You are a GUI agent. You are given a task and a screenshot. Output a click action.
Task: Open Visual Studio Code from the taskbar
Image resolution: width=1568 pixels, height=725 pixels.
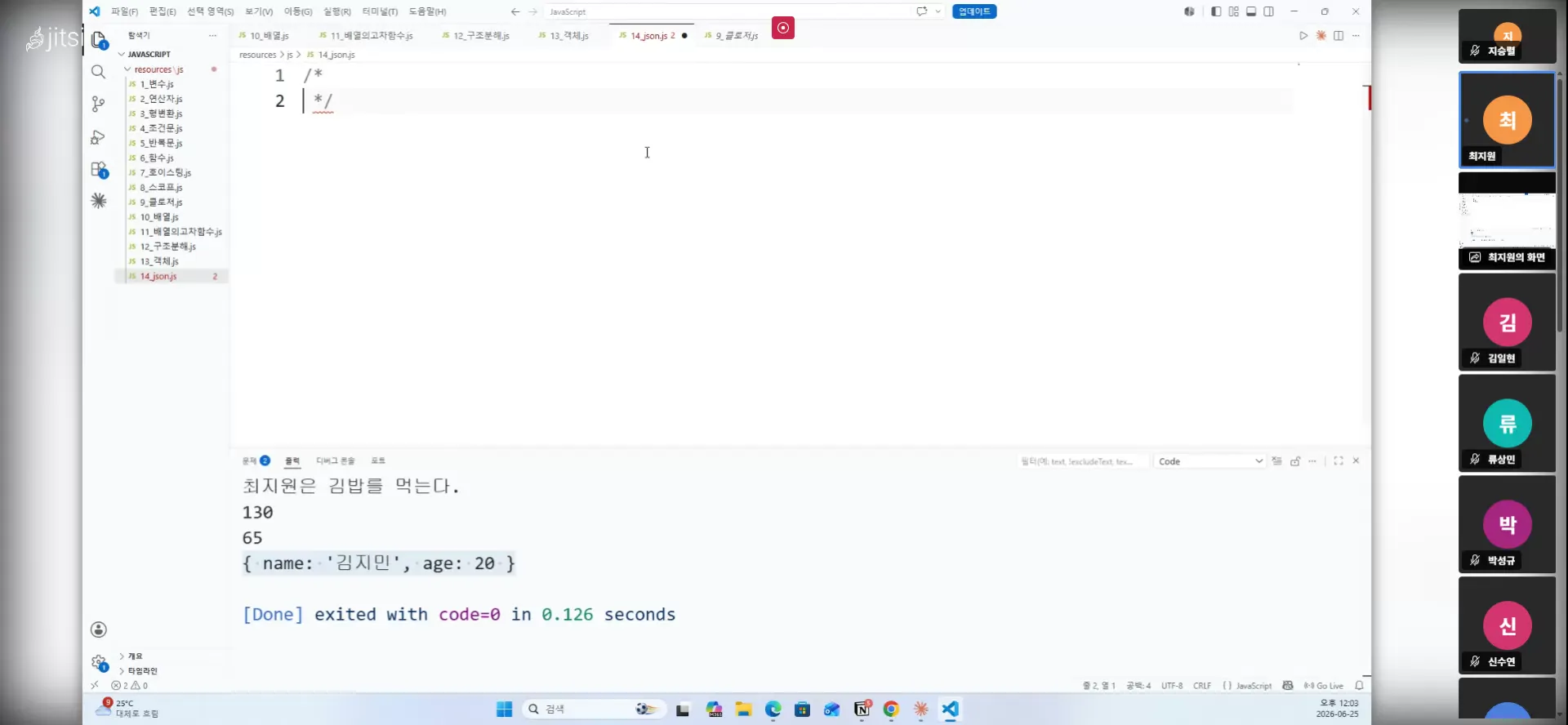[950, 709]
